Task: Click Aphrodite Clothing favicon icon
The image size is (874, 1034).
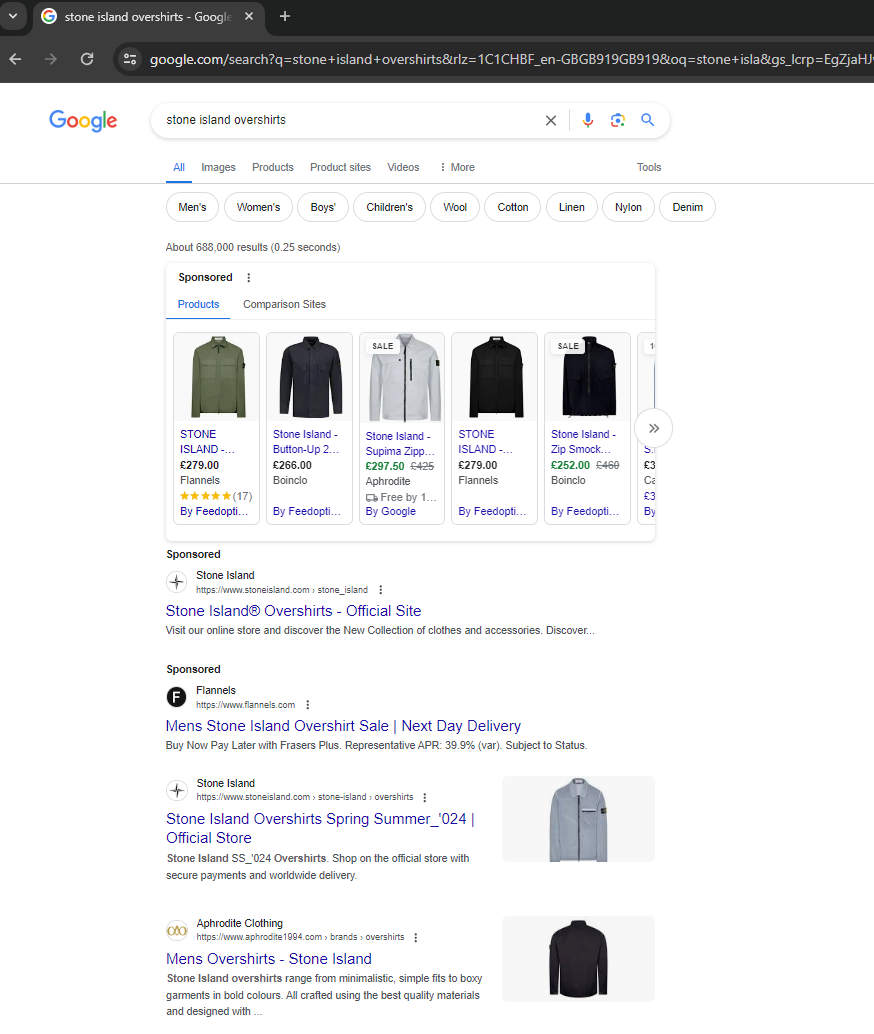Action: [177, 930]
